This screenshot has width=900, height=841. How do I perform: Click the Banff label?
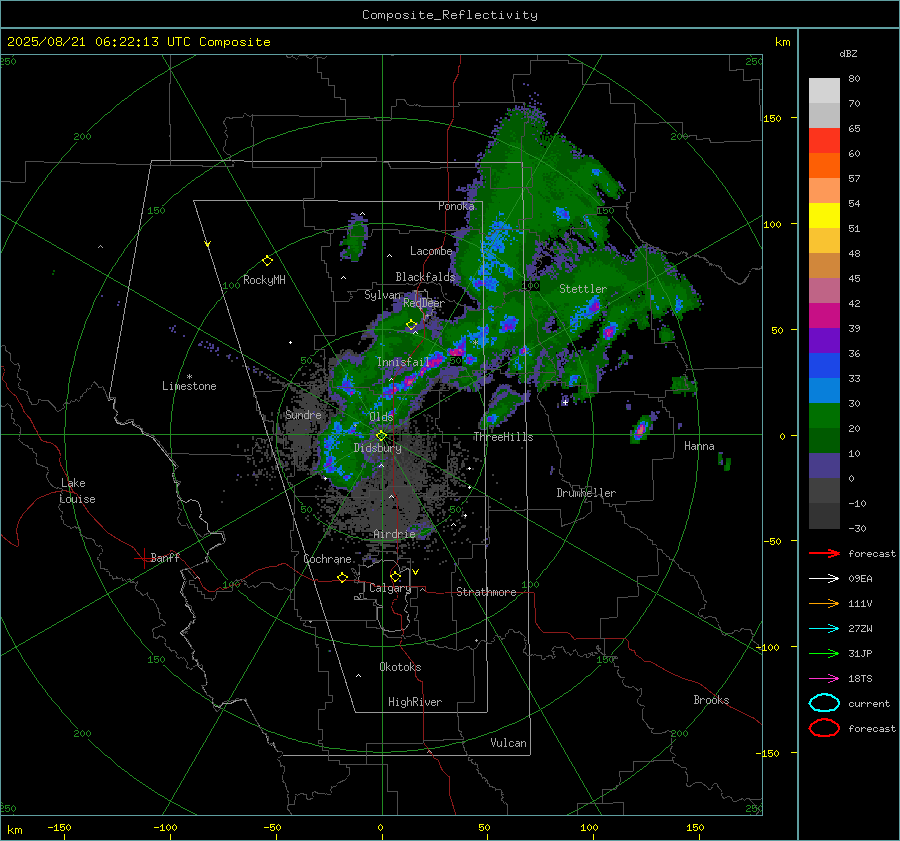pyautogui.click(x=165, y=558)
